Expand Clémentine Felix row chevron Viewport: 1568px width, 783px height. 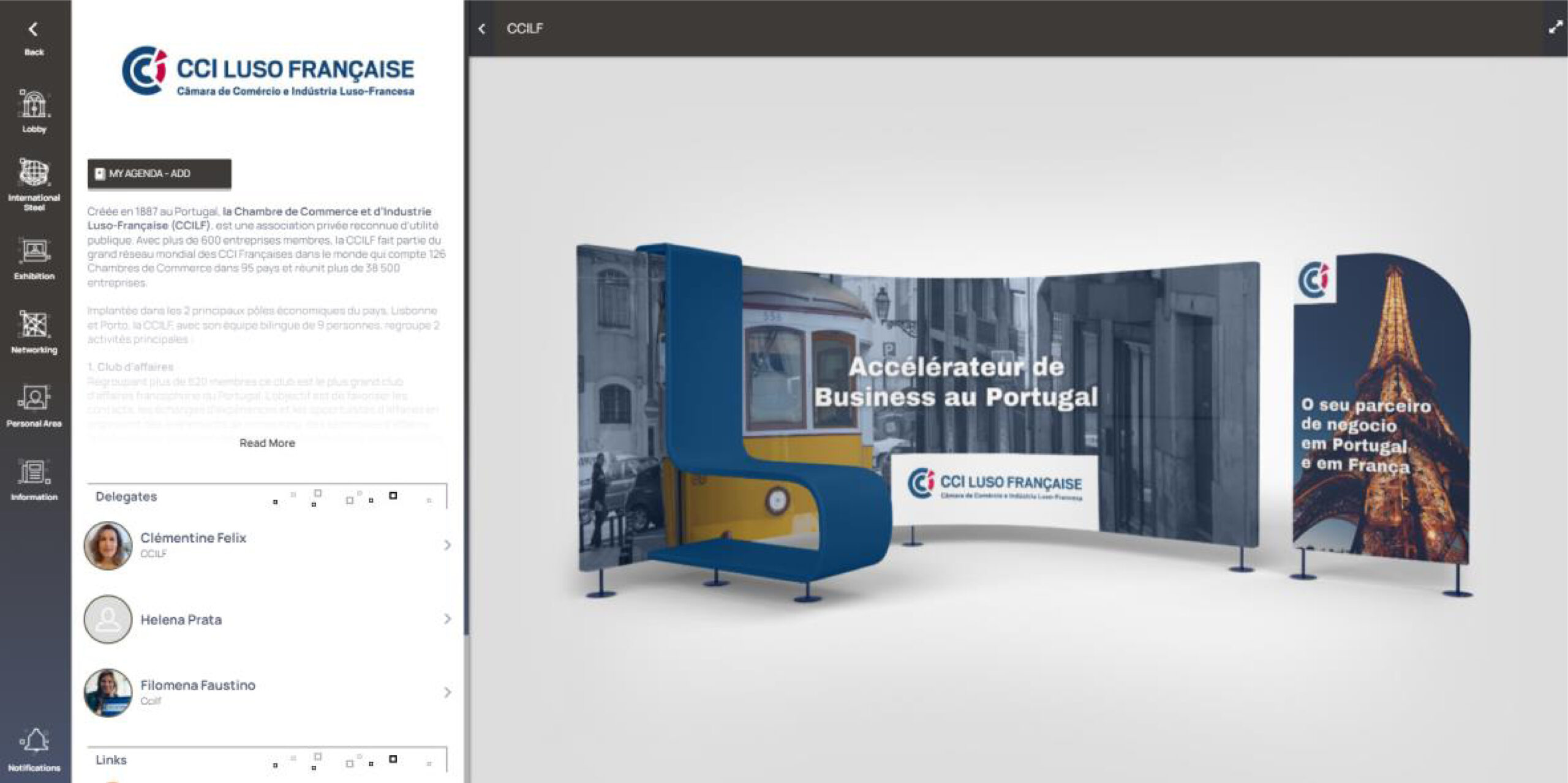pos(447,545)
